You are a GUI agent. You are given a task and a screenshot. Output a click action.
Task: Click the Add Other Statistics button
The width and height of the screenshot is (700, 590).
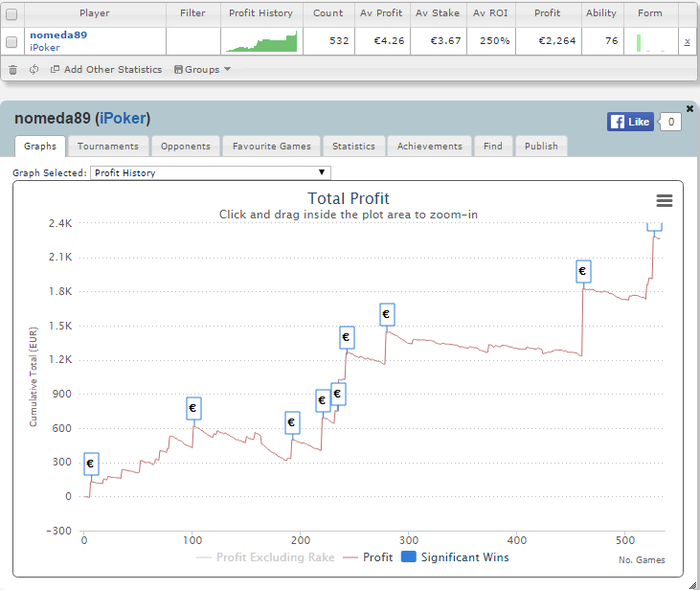click(x=106, y=70)
